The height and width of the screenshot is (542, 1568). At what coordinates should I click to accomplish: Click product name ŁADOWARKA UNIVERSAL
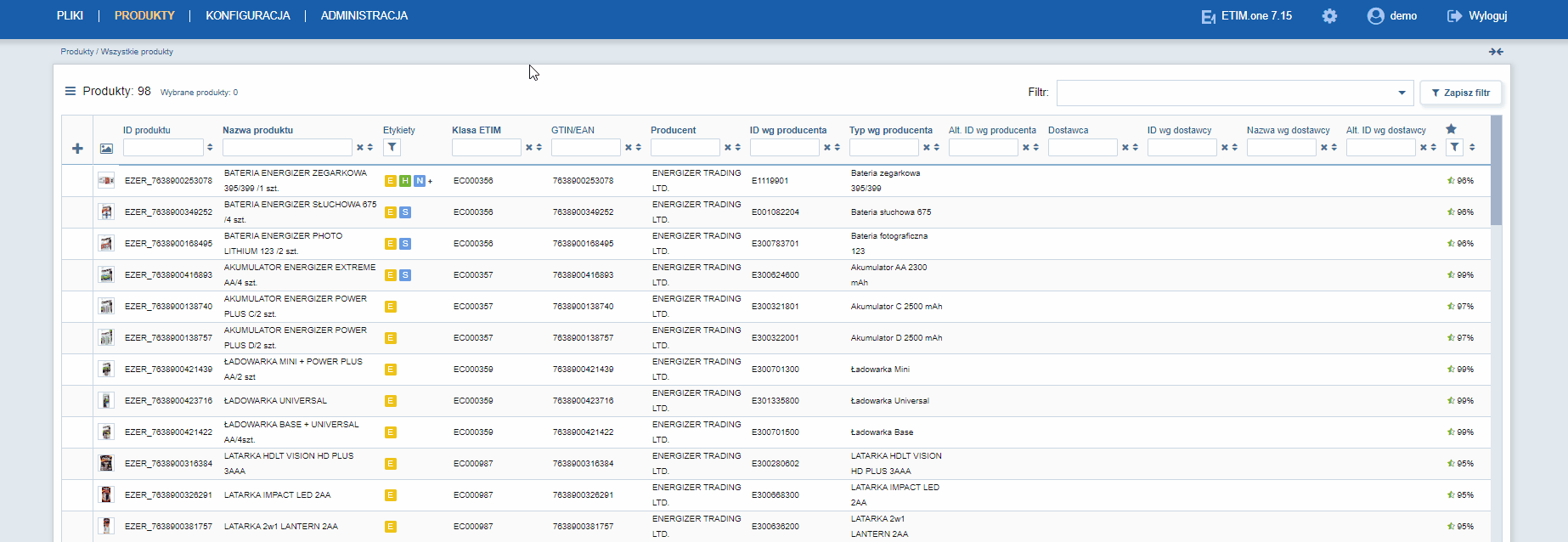click(275, 401)
